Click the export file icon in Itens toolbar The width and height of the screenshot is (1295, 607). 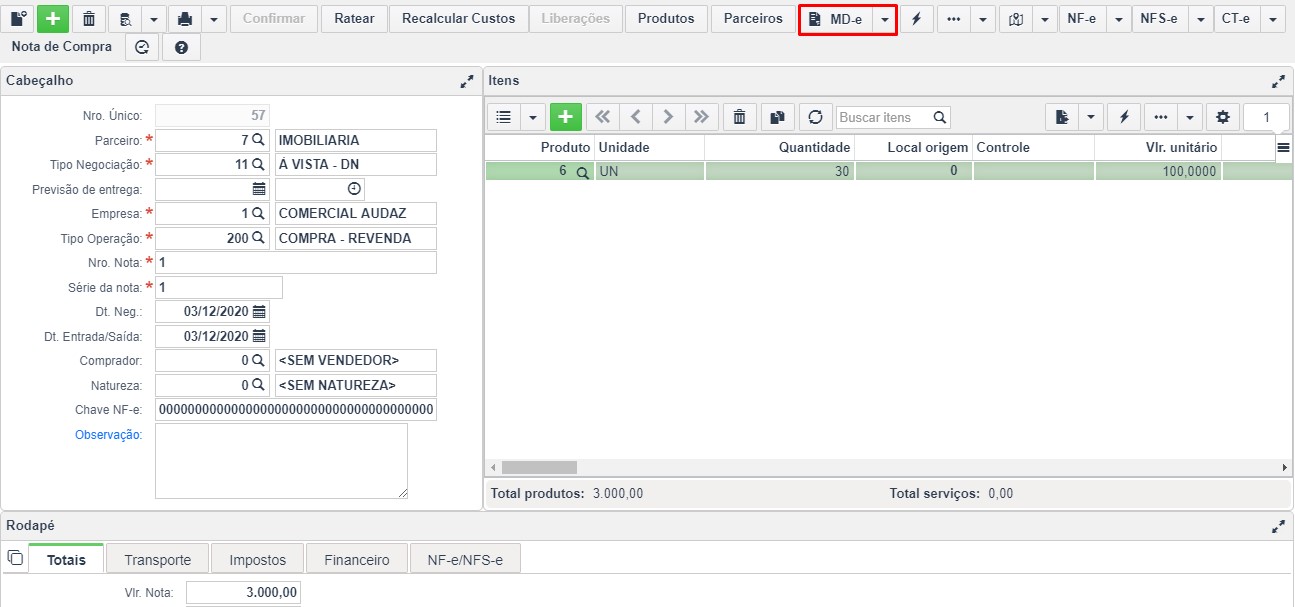(x=1061, y=117)
